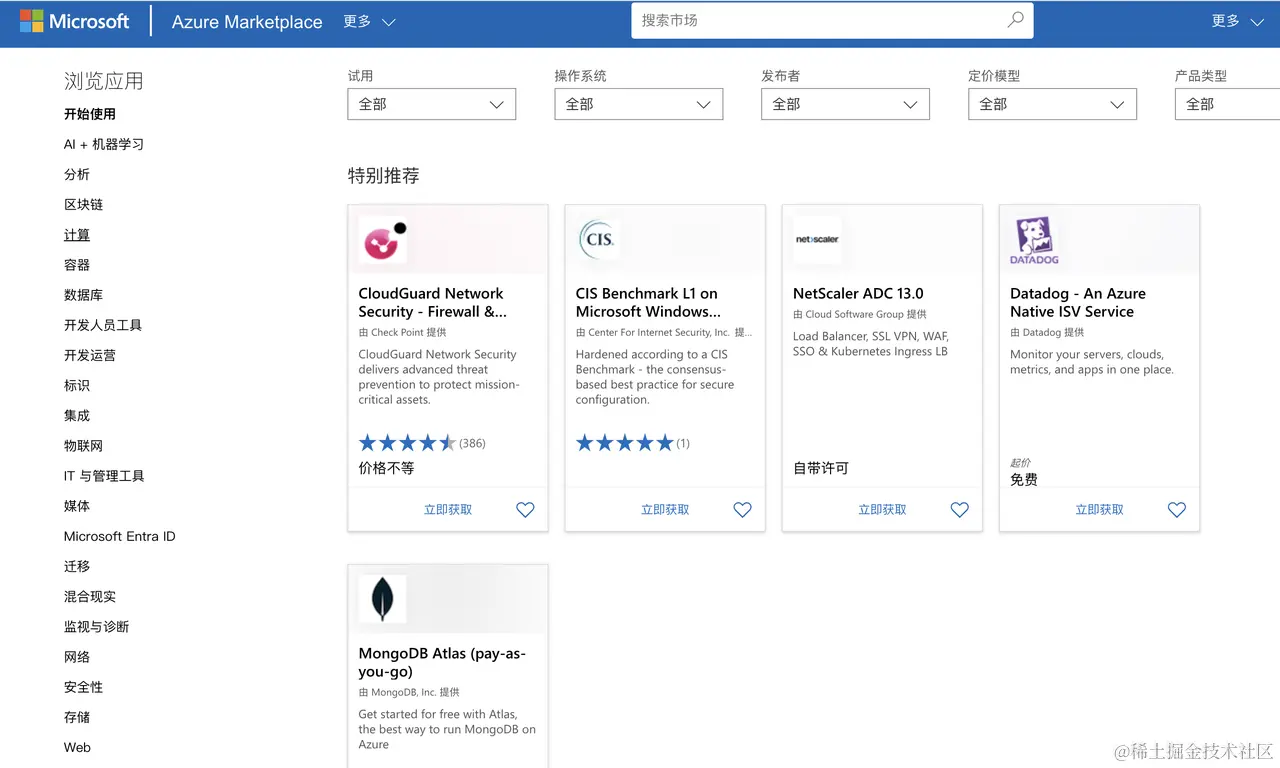
Task: Click 立即获取 for CIS Benchmark L1
Action: coord(664,509)
